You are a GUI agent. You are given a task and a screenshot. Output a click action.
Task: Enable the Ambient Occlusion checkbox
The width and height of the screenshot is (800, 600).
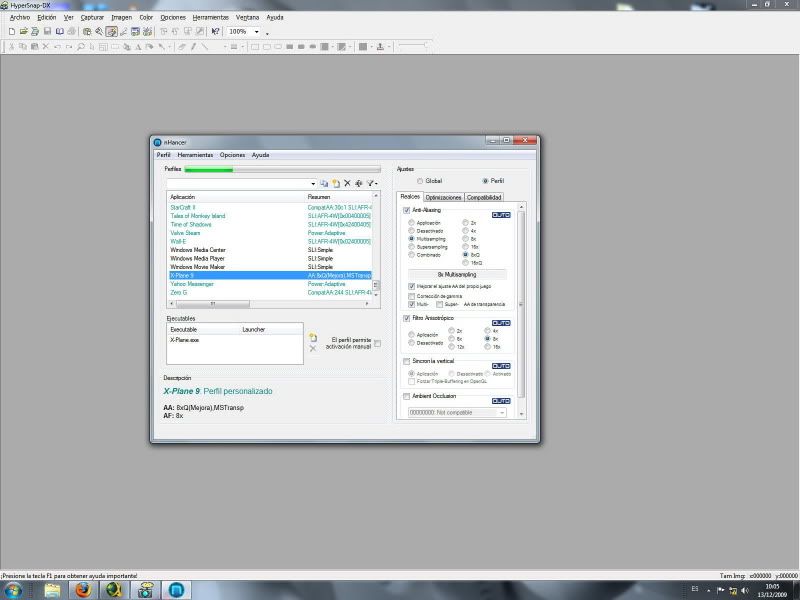407,396
